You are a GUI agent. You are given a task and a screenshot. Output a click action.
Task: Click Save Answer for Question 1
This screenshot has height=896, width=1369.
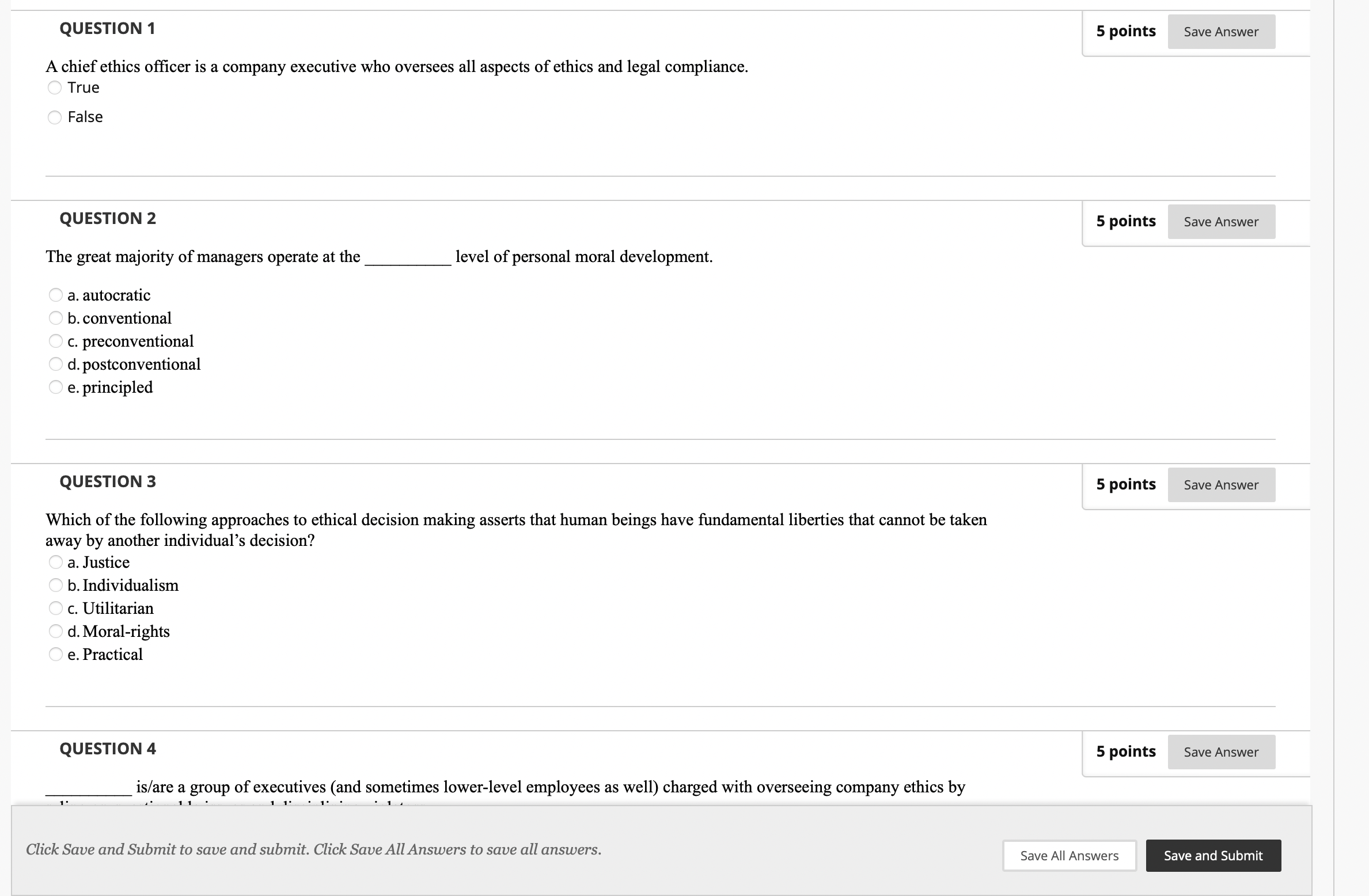pos(1221,32)
